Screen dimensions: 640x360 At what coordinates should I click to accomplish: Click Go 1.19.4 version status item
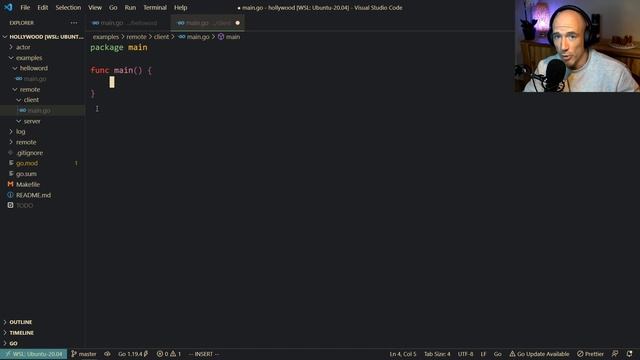coord(133,354)
